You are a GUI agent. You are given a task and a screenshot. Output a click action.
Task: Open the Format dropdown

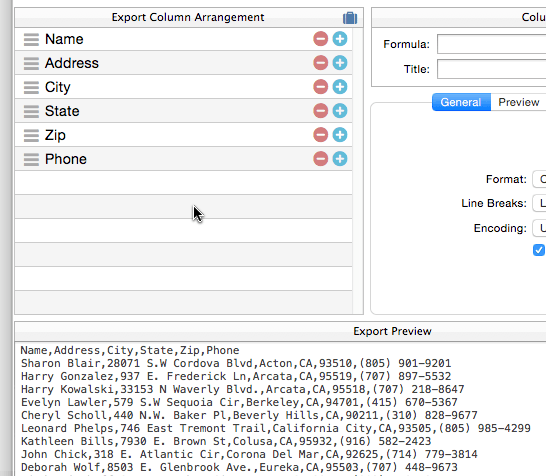click(x=539, y=179)
